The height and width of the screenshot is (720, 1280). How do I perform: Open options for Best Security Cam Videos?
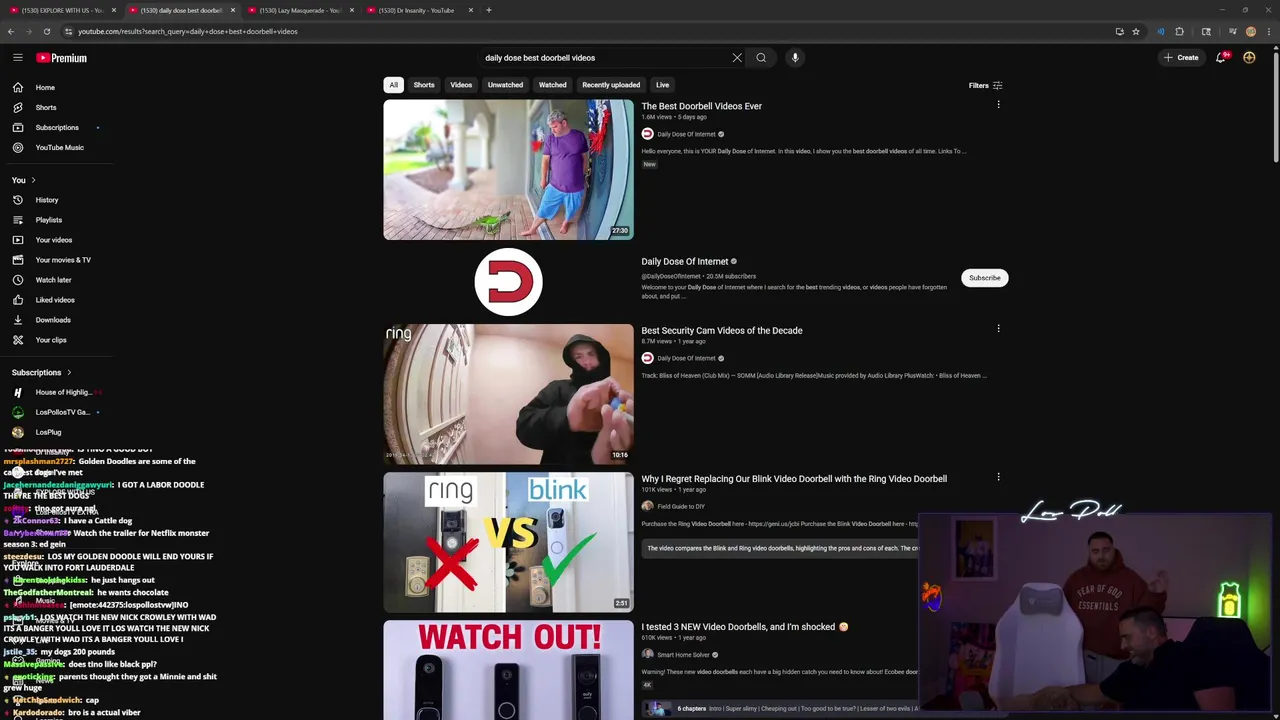pyautogui.click(x=998, y=329)
